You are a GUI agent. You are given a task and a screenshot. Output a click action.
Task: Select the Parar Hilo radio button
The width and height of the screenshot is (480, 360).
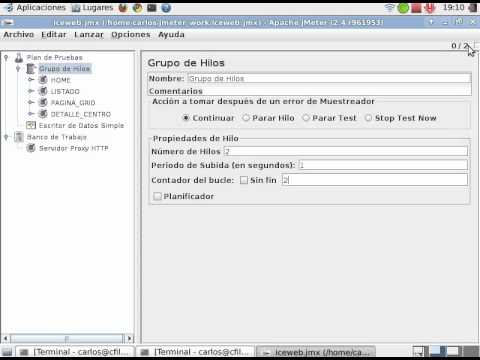(246, 118)
